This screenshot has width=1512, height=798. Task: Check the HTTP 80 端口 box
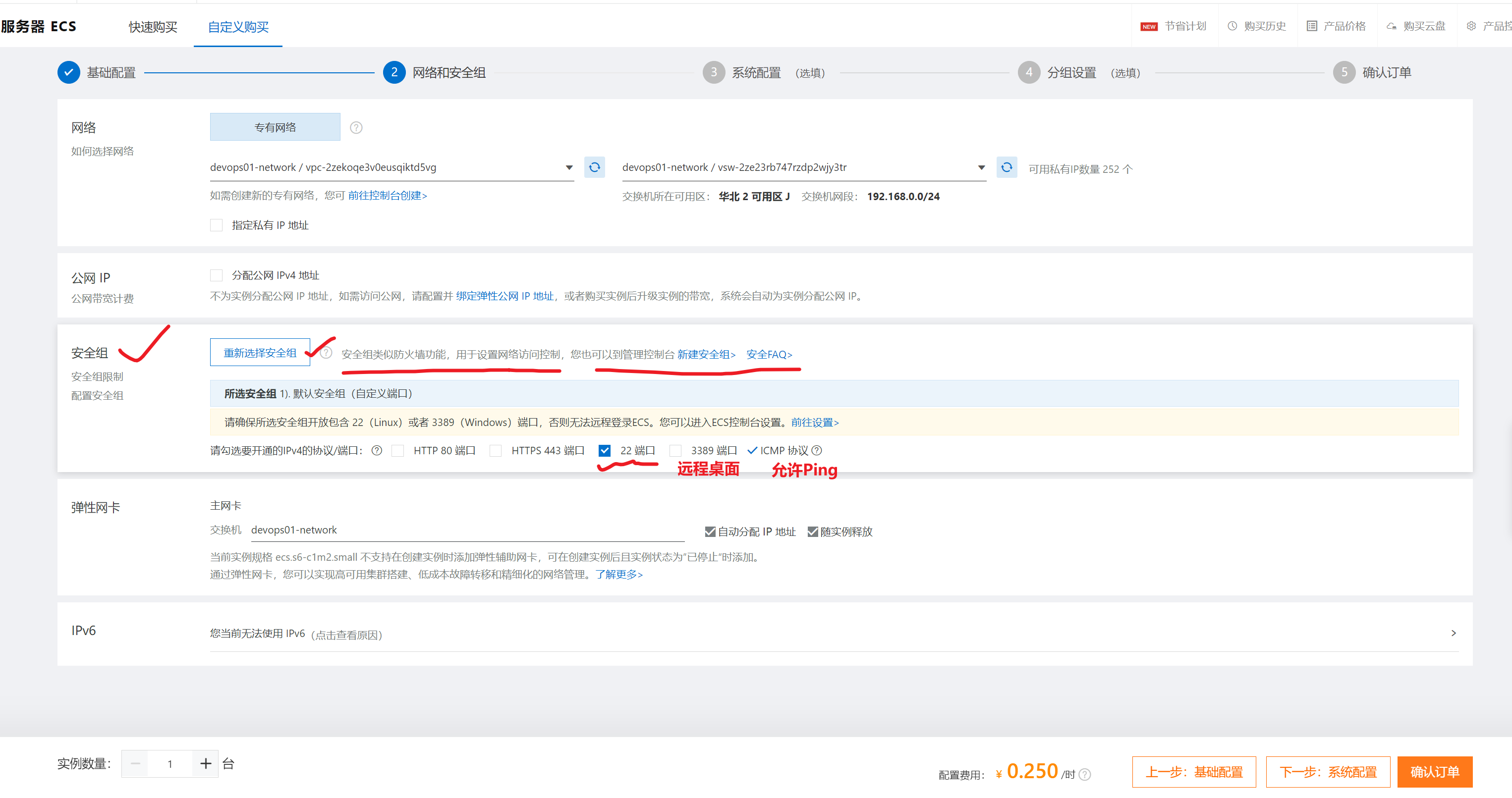click(x=398, y=450)
